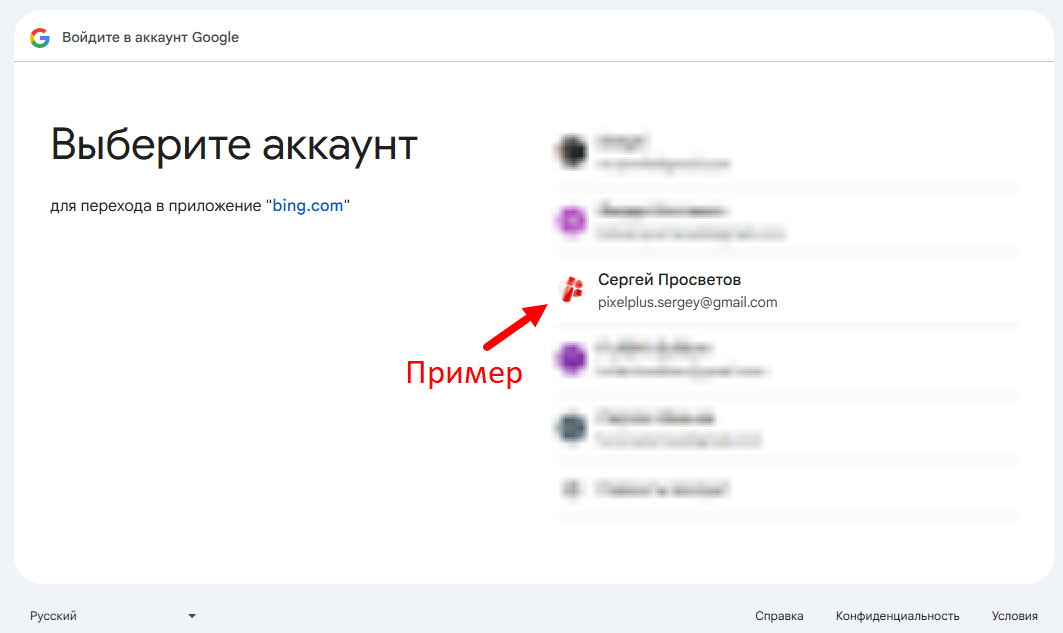Viewport: 1063px width, 633px height.
Task: Click the purple avatar of the second account
Action: [x=572, y=221]
